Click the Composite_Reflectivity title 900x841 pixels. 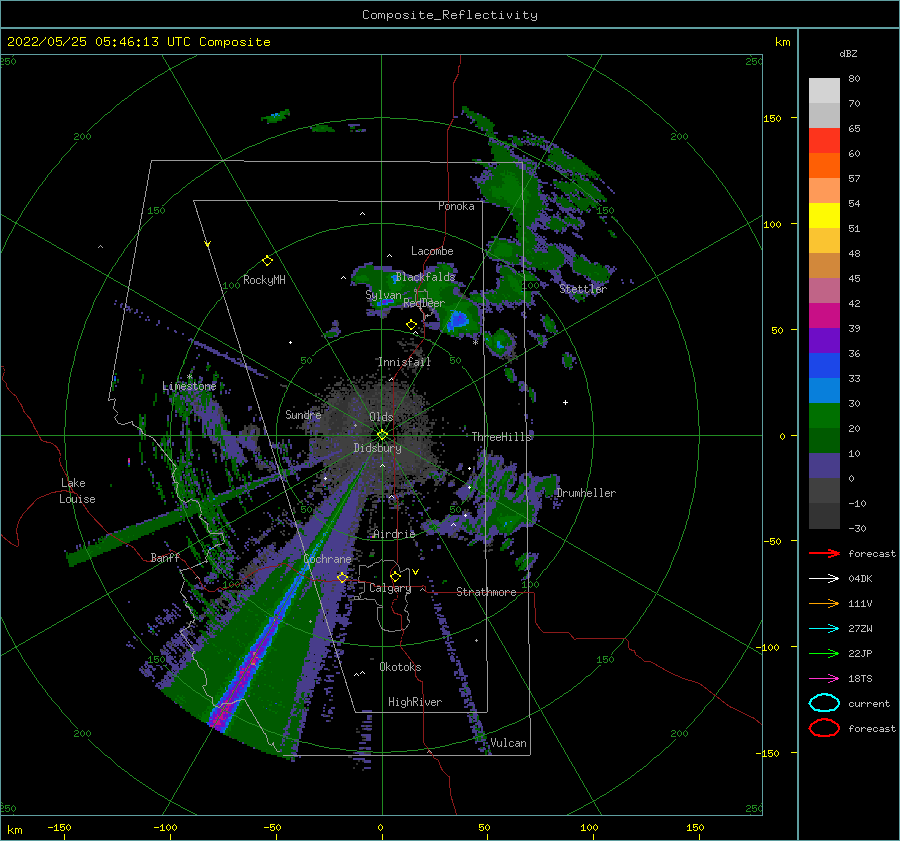[x=450, y=15]
